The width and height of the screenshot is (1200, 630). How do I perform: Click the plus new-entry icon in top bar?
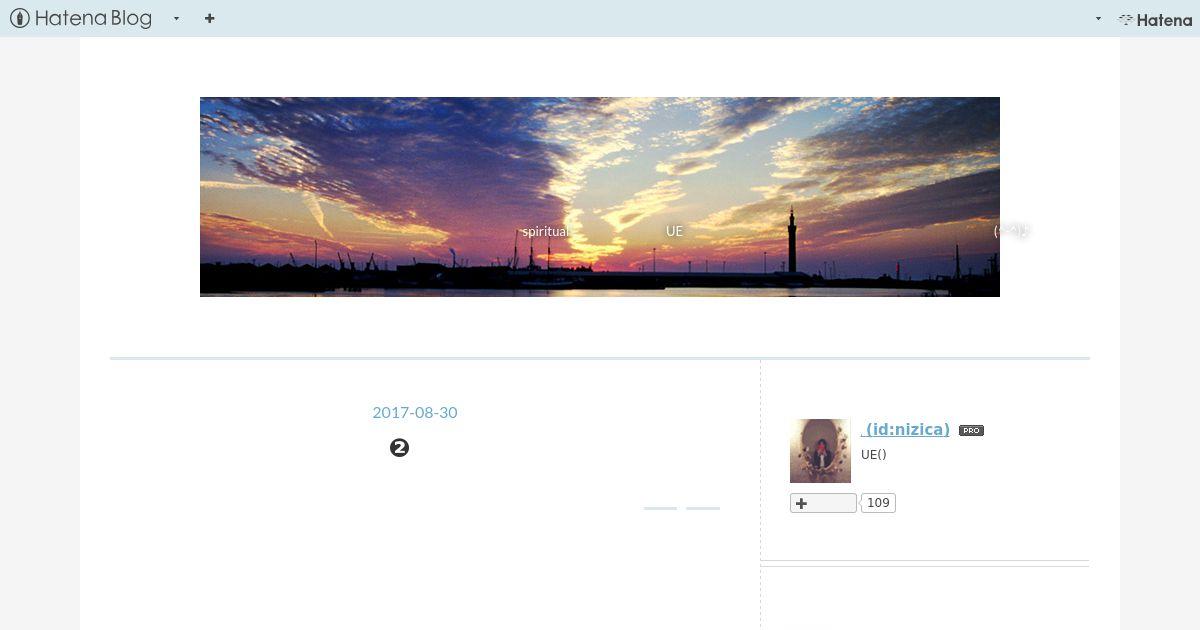[209, 18]
